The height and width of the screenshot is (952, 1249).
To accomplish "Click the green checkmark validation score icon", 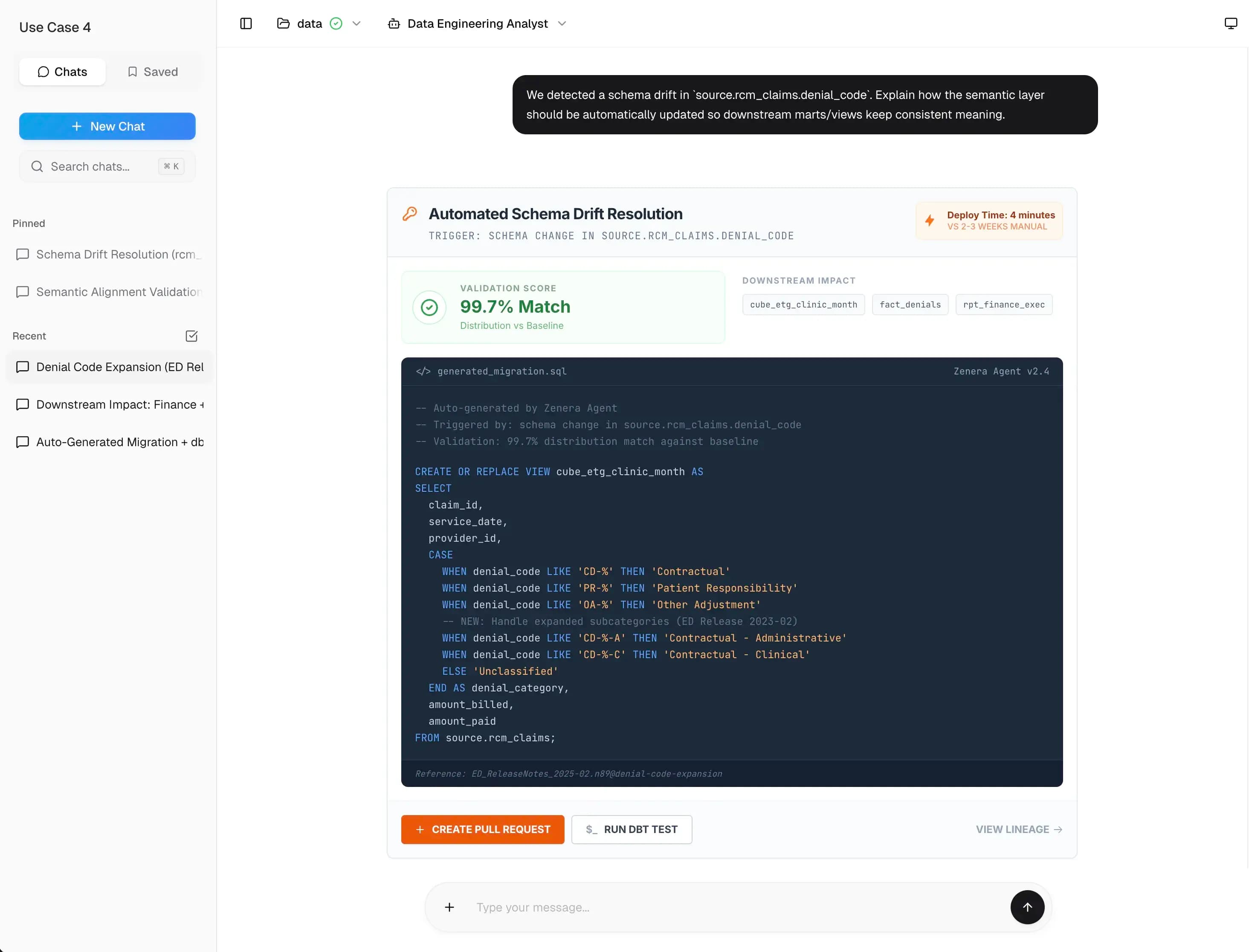I will click(x=429, y=307).
